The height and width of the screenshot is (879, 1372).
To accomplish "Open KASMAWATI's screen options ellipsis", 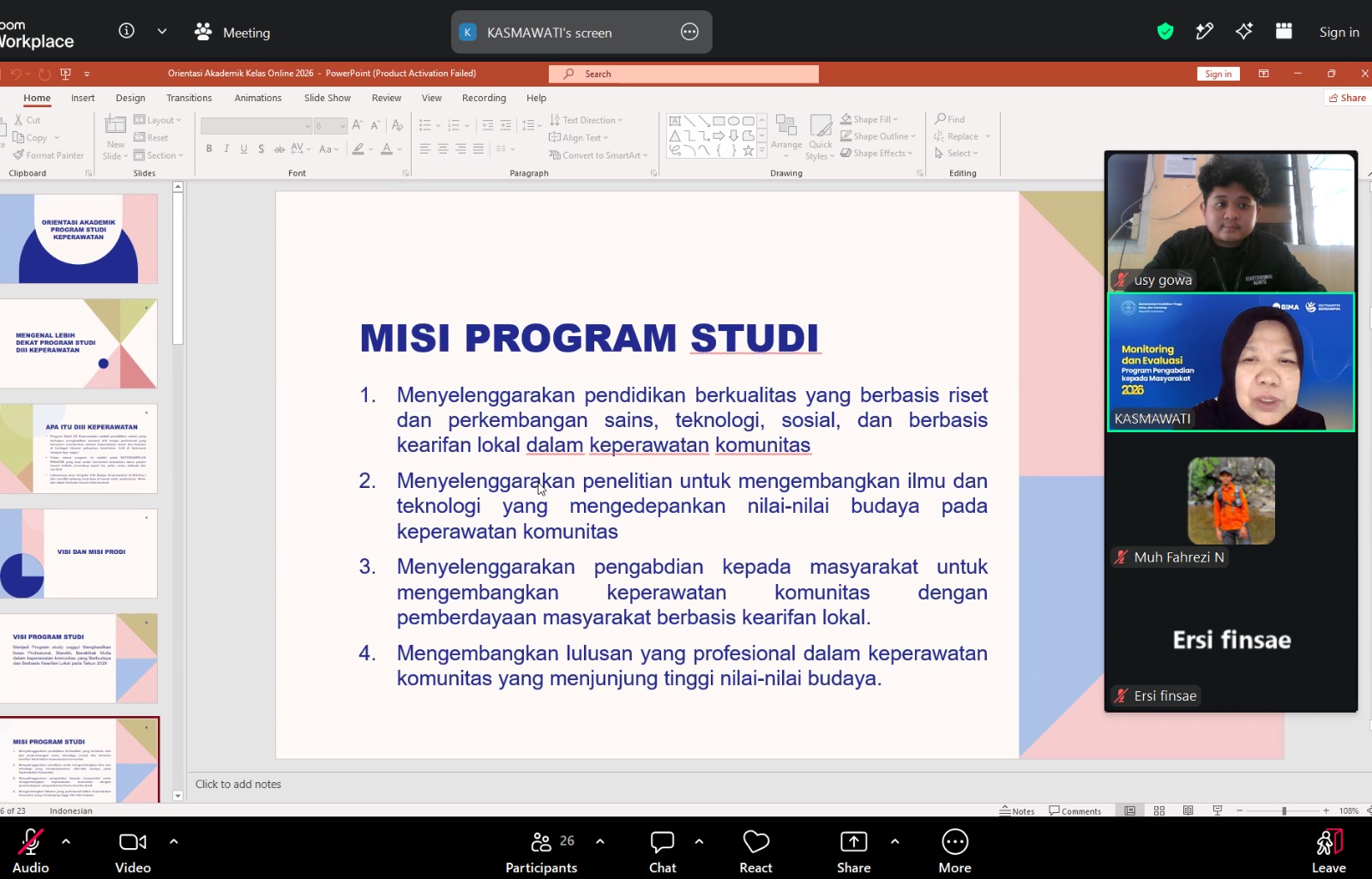I will click(x=689, y=32).
